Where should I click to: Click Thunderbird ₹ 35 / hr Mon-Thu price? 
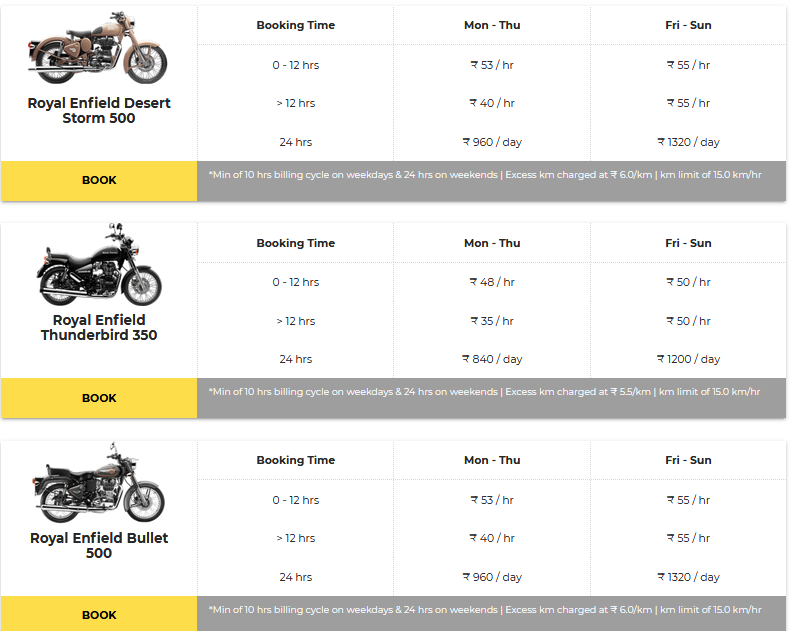coord(491,321)
